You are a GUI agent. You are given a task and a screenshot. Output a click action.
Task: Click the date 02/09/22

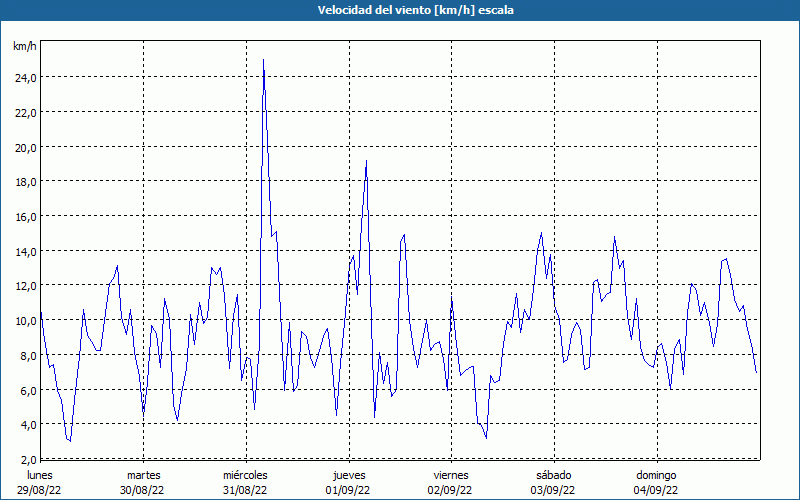click(450, 490)
